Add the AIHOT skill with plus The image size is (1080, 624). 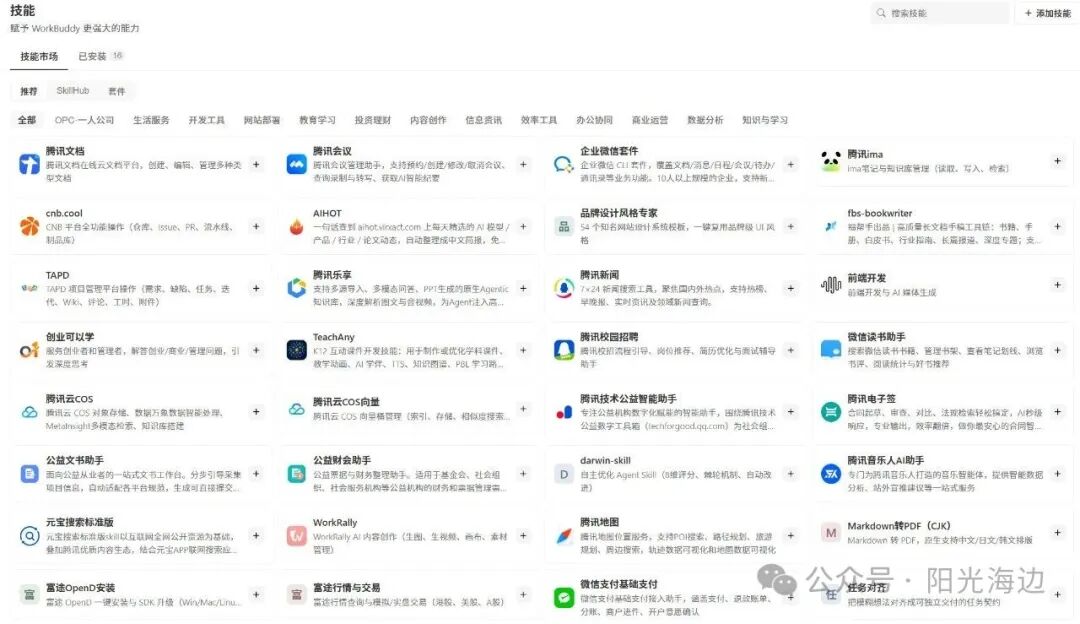click(x=523, y=227)
